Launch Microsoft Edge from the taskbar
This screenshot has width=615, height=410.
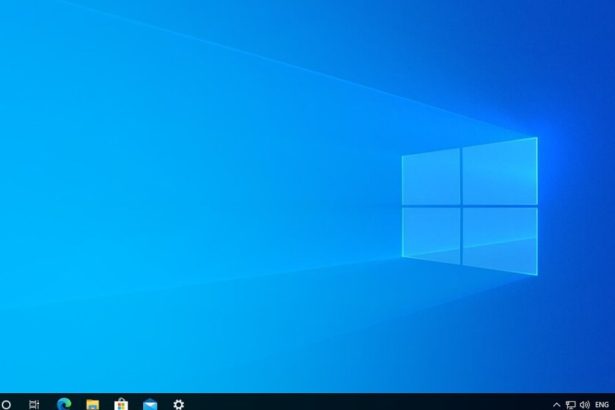(64, 404)
